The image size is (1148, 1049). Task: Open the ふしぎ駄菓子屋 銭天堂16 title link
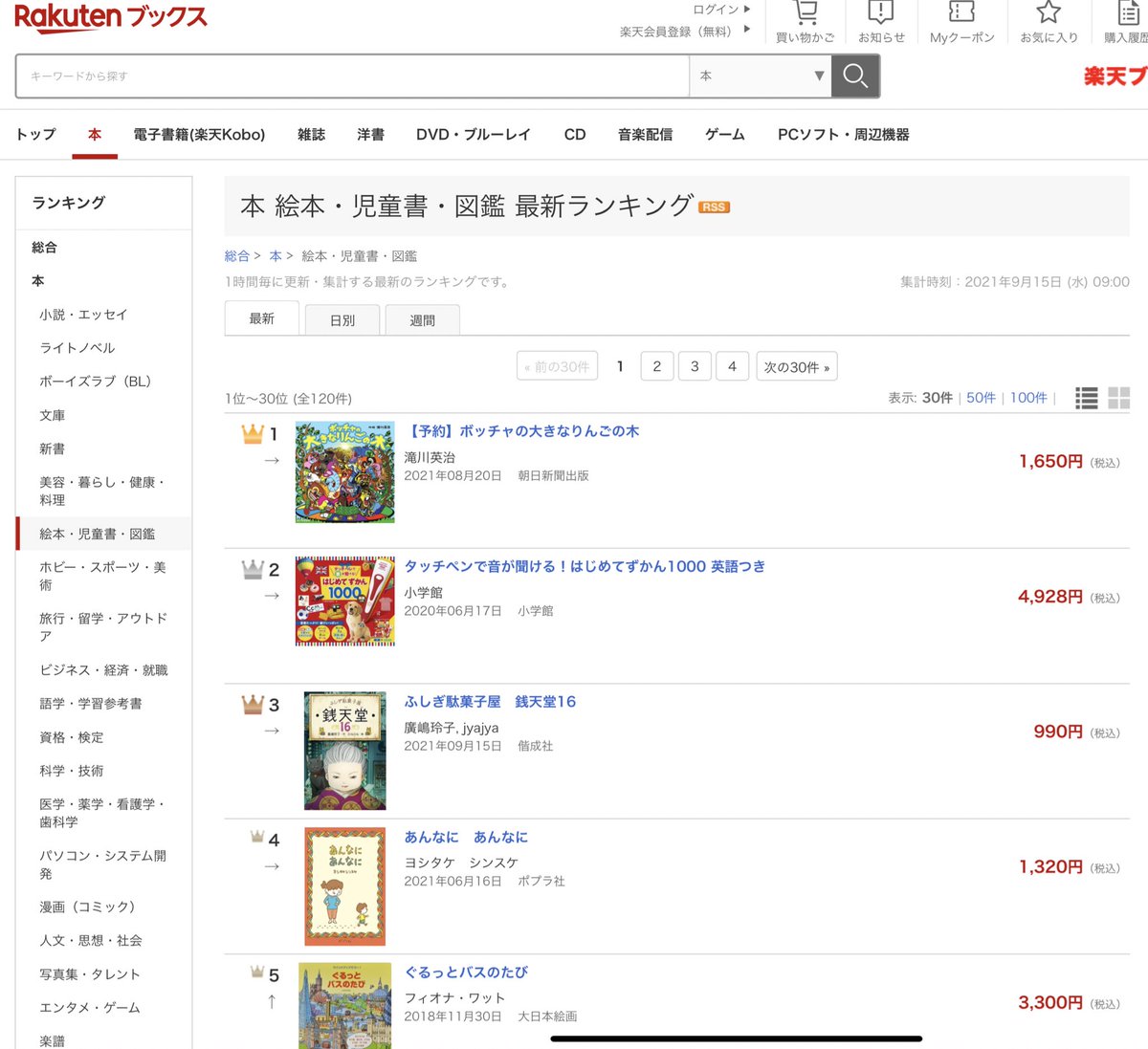(x=490, y=702)
